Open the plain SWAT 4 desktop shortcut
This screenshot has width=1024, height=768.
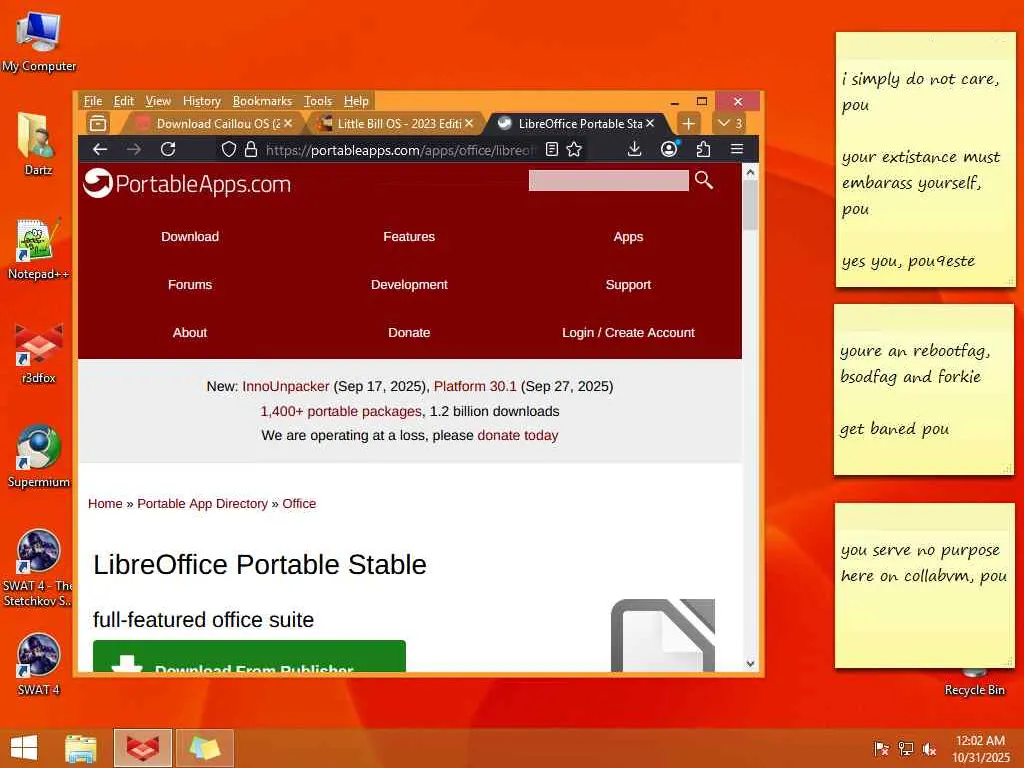[x=38, y=664]
